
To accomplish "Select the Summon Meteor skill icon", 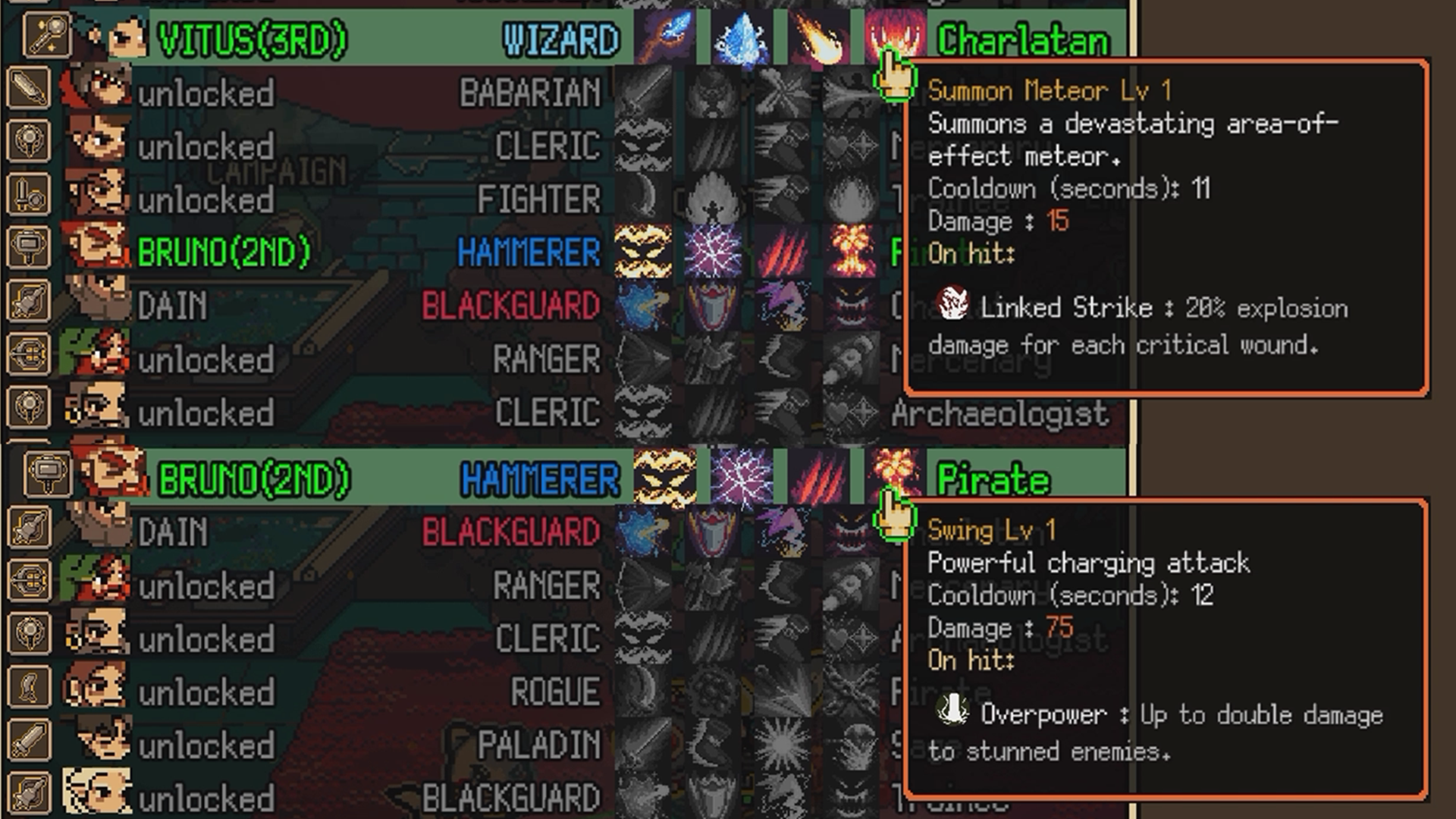I will [893, 36].
